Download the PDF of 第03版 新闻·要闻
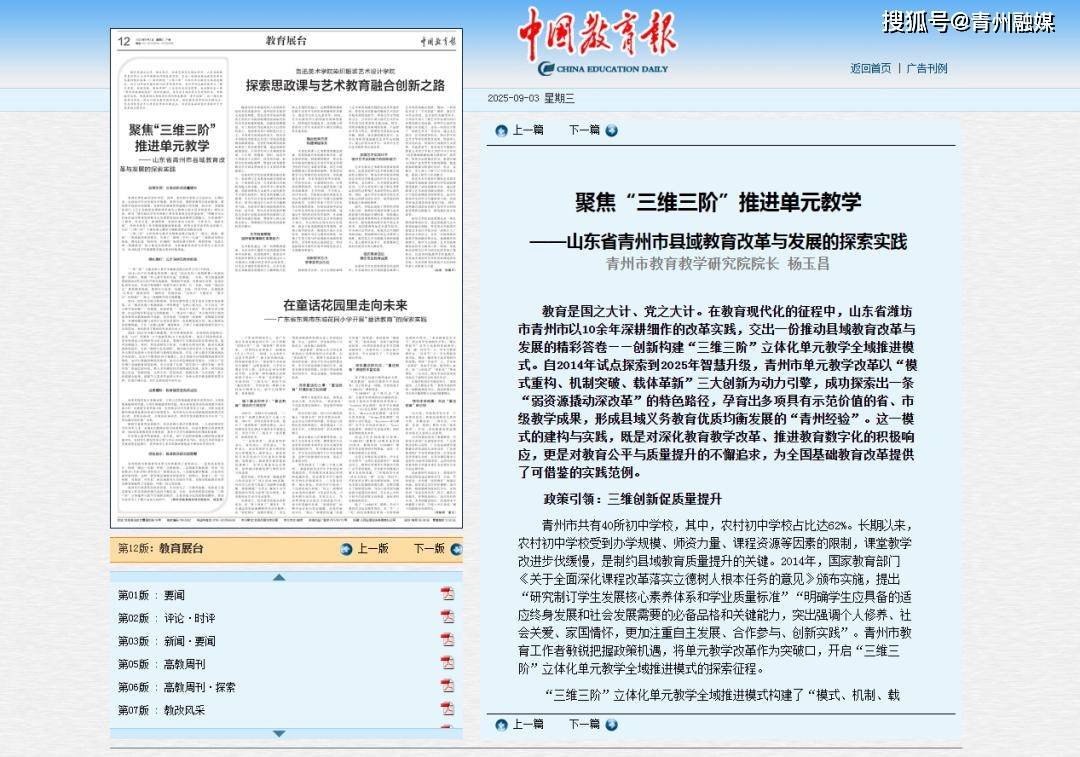The width and height of the screenshot is (1080, 757). (x=448, y=640)
